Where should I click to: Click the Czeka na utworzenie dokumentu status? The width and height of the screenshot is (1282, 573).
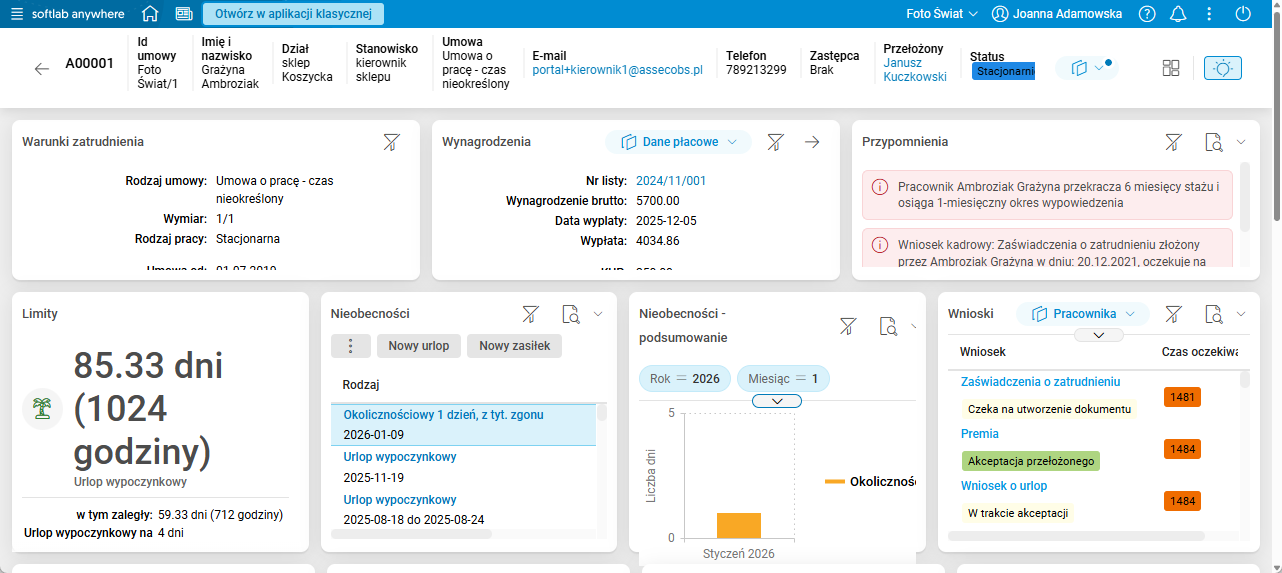click(x=1049, y=409)
